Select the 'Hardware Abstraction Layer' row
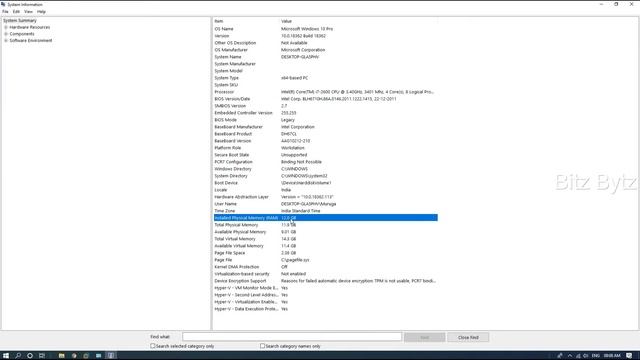The width and height of the screenshot is (640, 360). click(325, 197)
